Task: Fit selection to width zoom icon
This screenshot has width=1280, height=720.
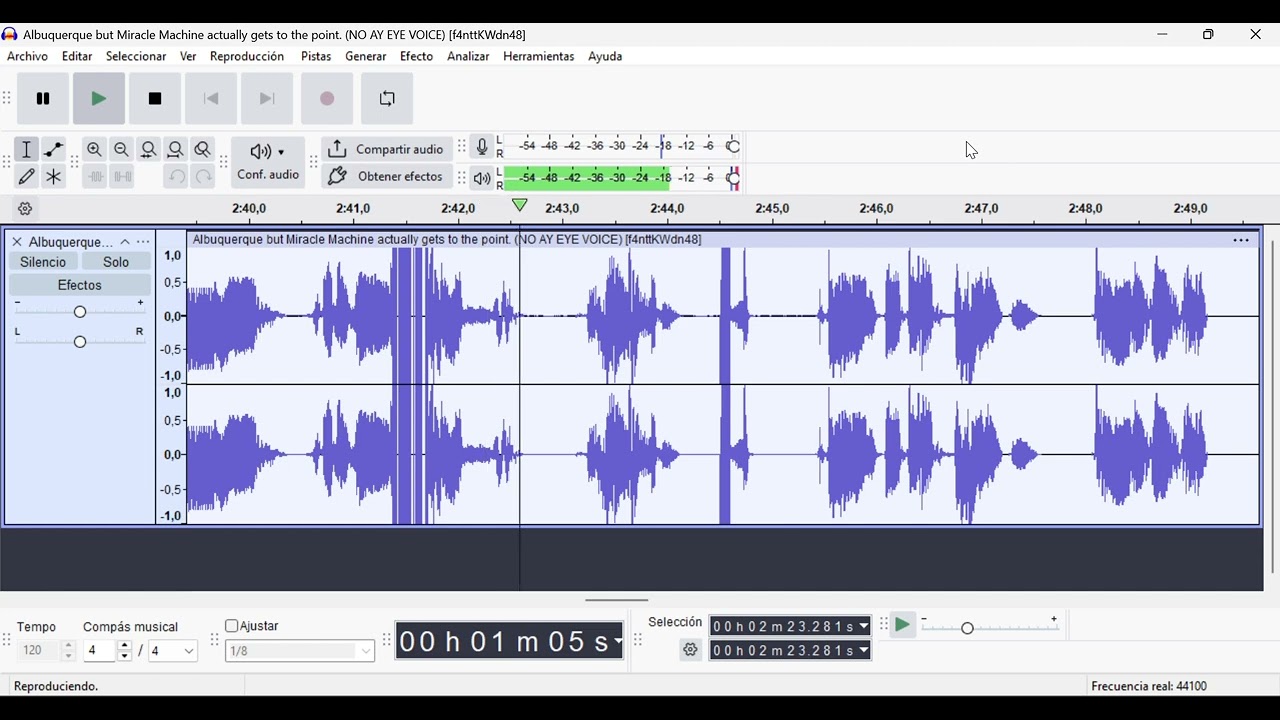Action: [x=149, y=150]
